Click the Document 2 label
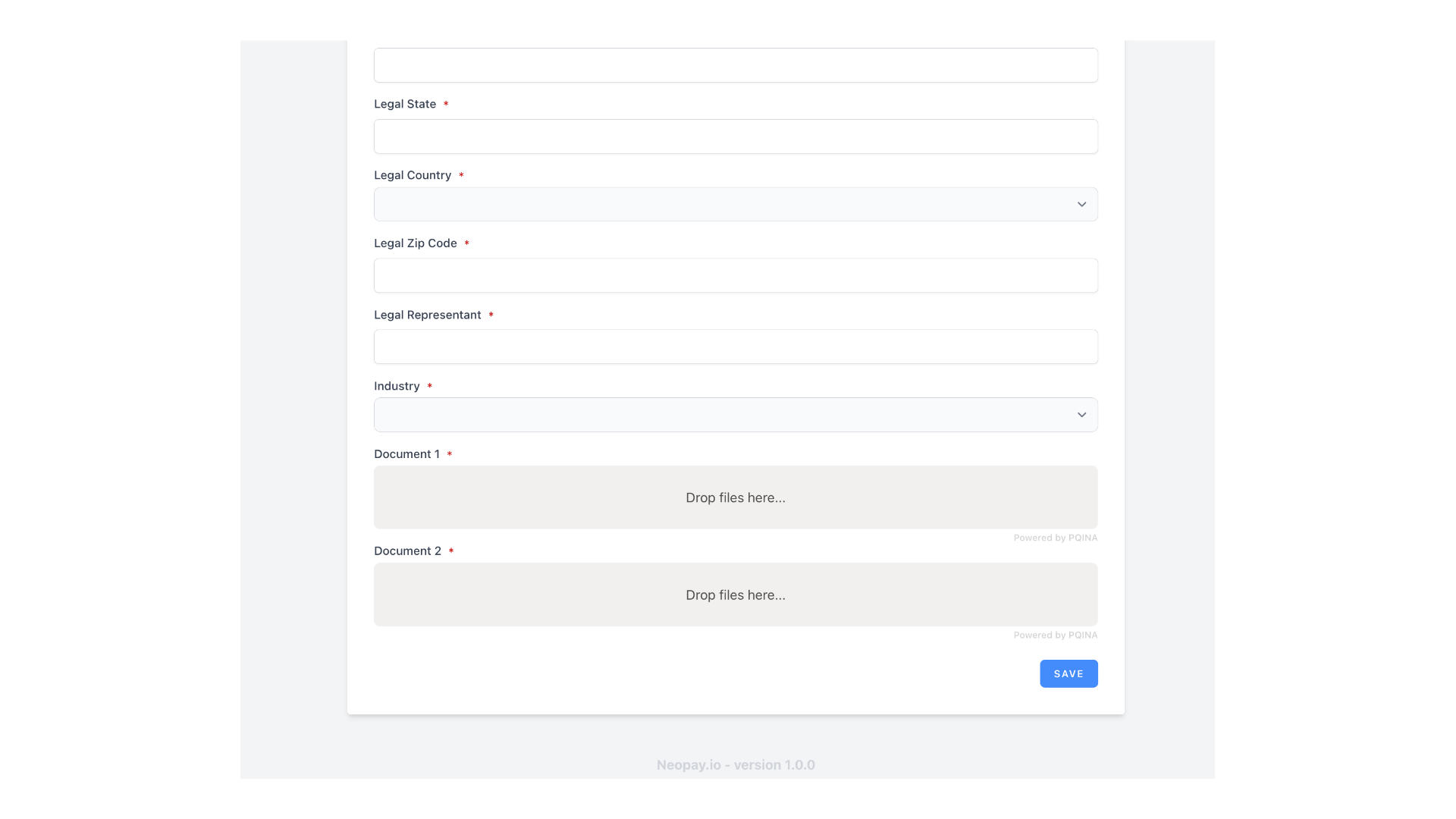Screen dimensions: 1456x819 pyautogui.click(x=406, y=551)
